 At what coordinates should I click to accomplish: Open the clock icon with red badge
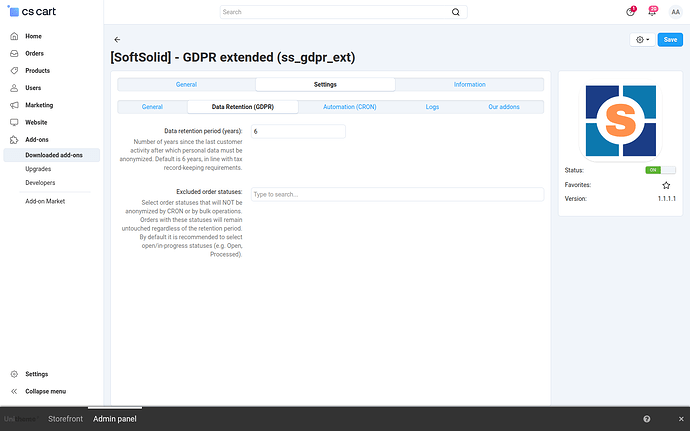pos(631,12)
